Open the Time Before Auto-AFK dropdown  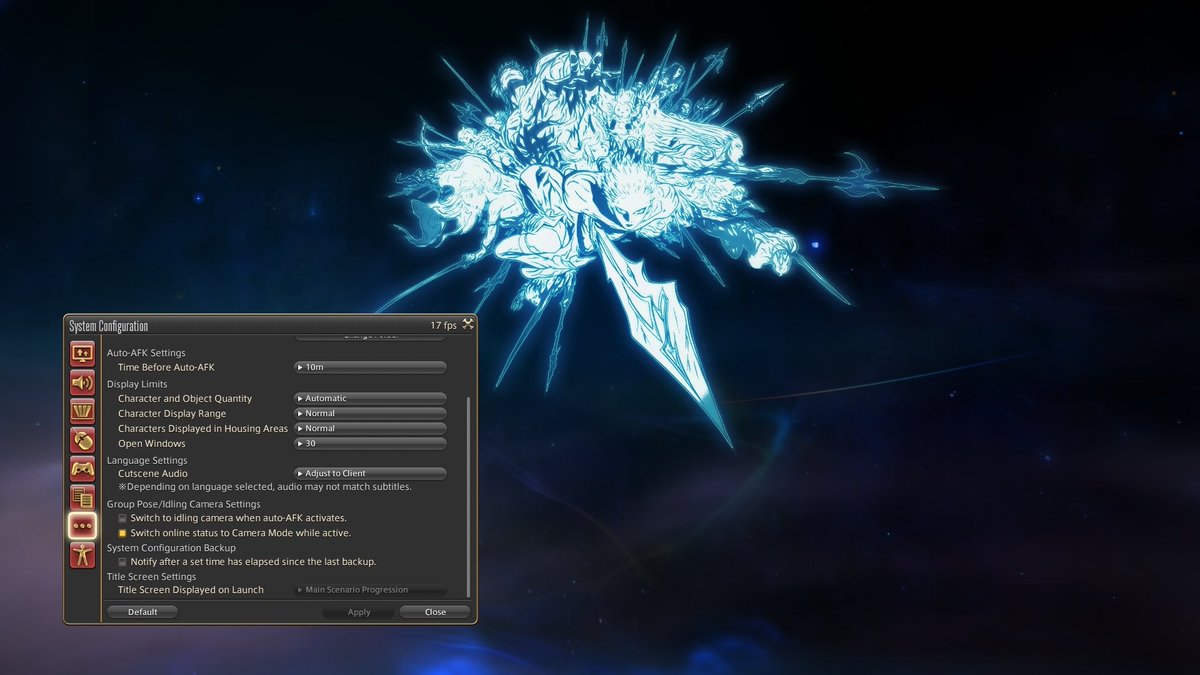coord(370,368)
